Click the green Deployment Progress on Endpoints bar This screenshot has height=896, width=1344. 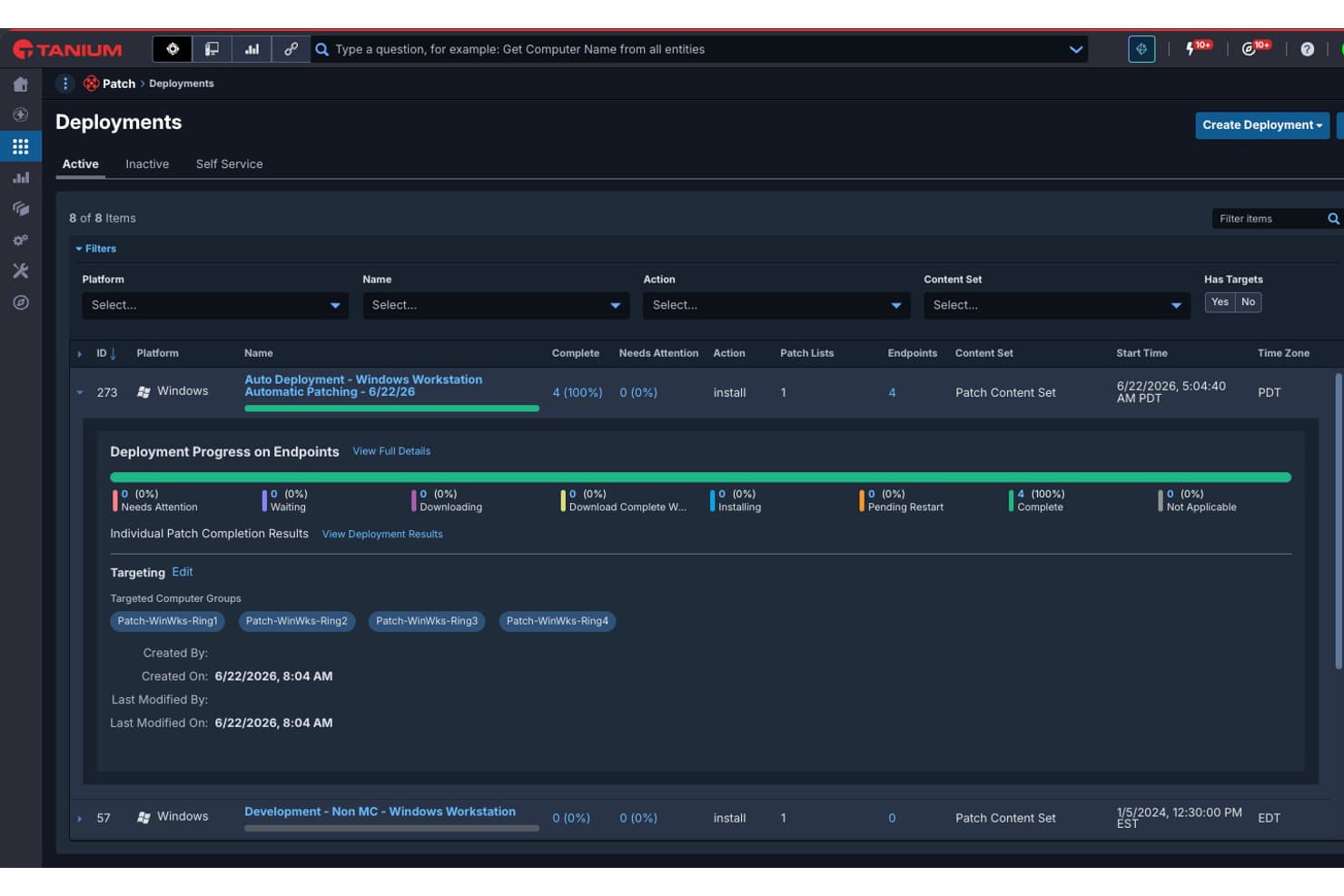pyautogui.click(x=700, y=478)
